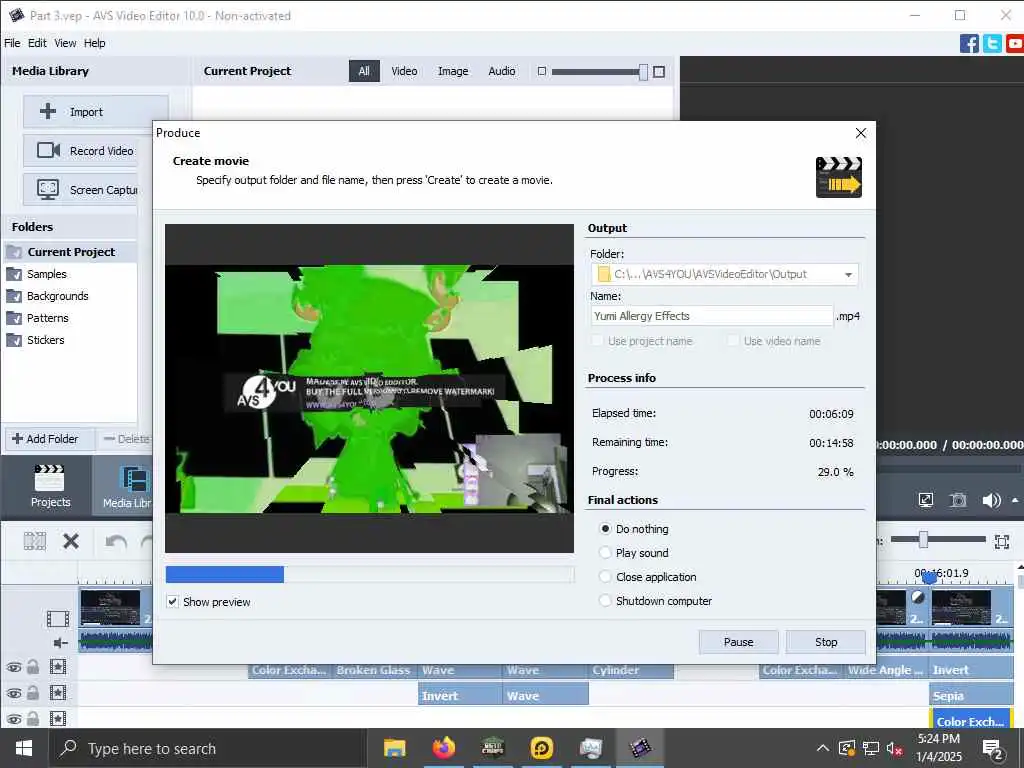Click the lock icon on the first effects row

point(33,667)
